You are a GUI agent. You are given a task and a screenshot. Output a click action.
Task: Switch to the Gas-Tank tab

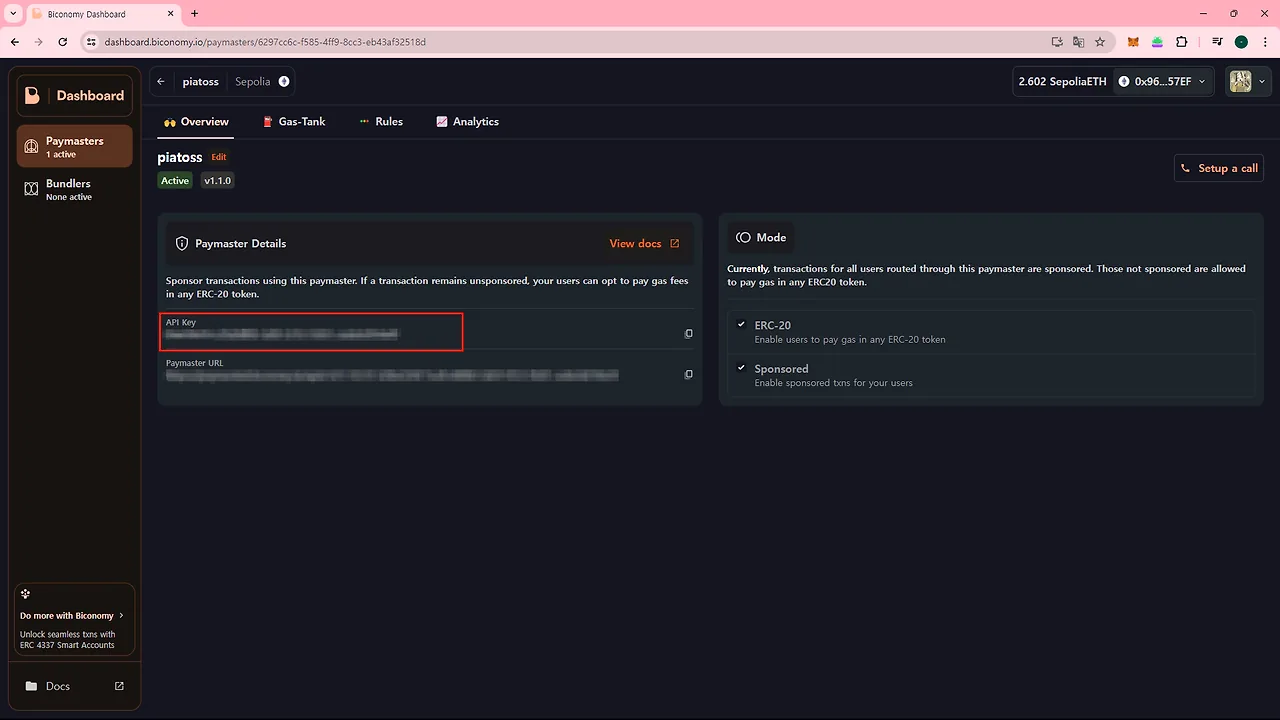294,122
